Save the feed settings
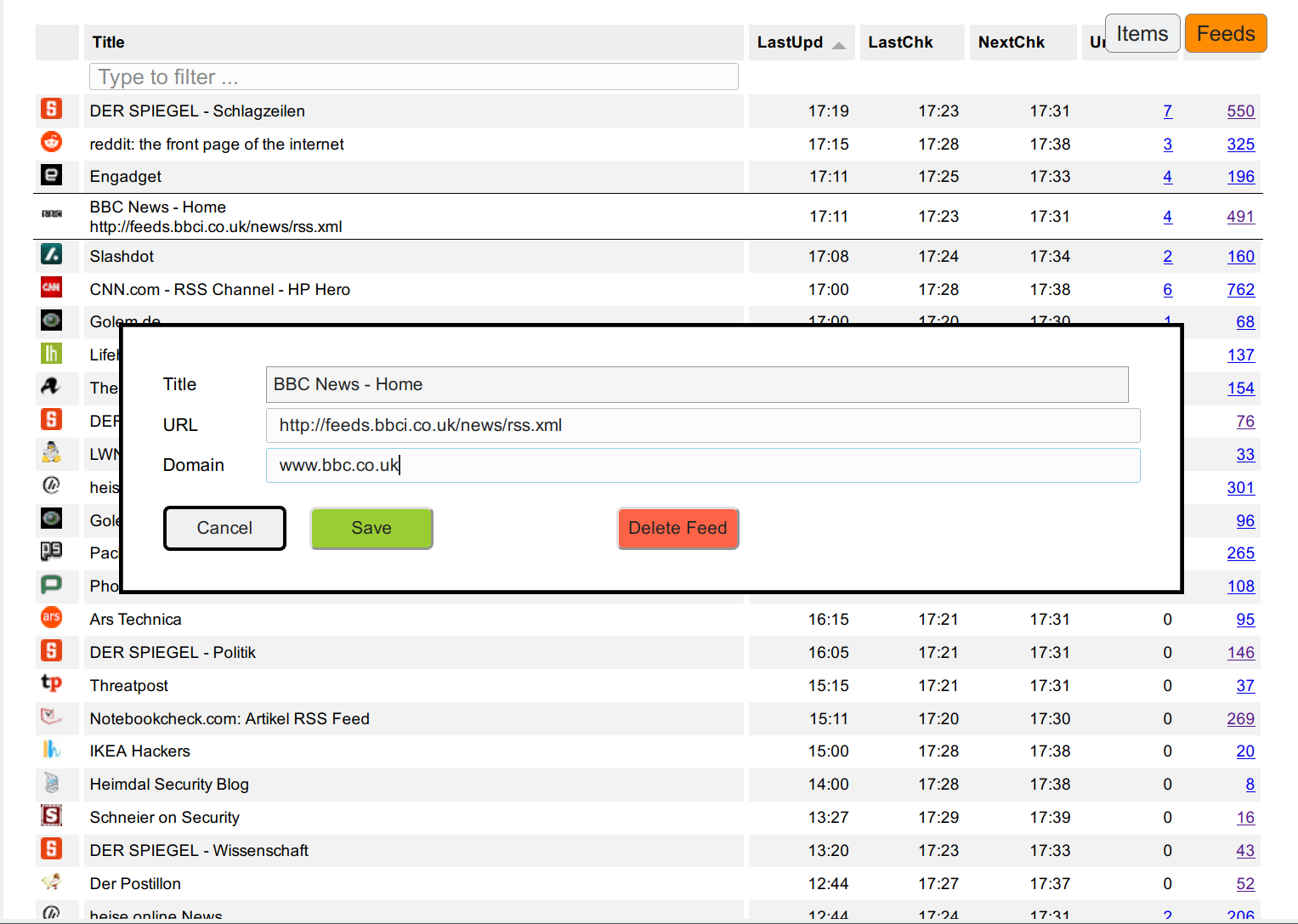 371,528
